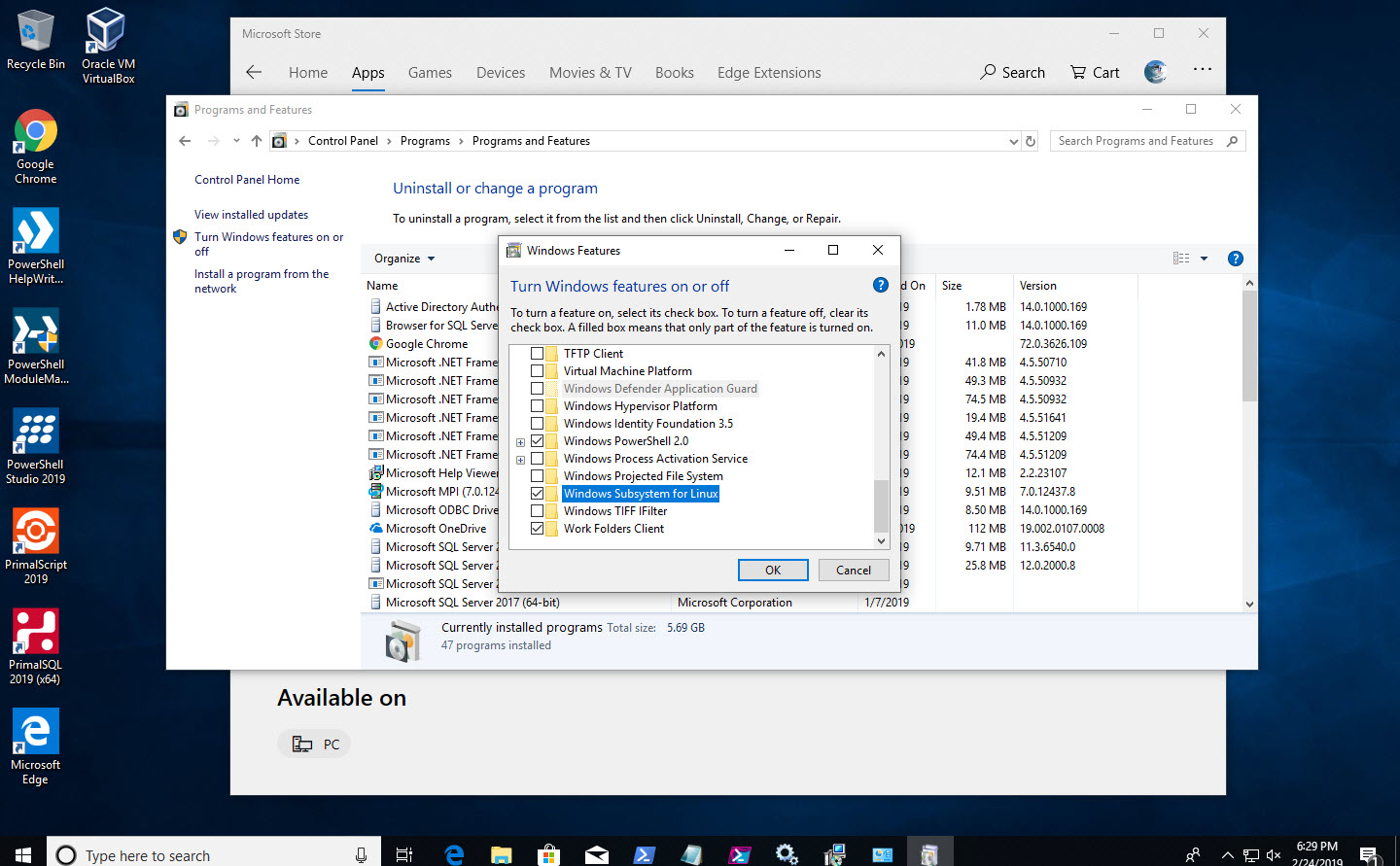The width and height of the screenshot is (1400, 866).
Task: Sort programs by the Size column header
Action: pos(974,286)
